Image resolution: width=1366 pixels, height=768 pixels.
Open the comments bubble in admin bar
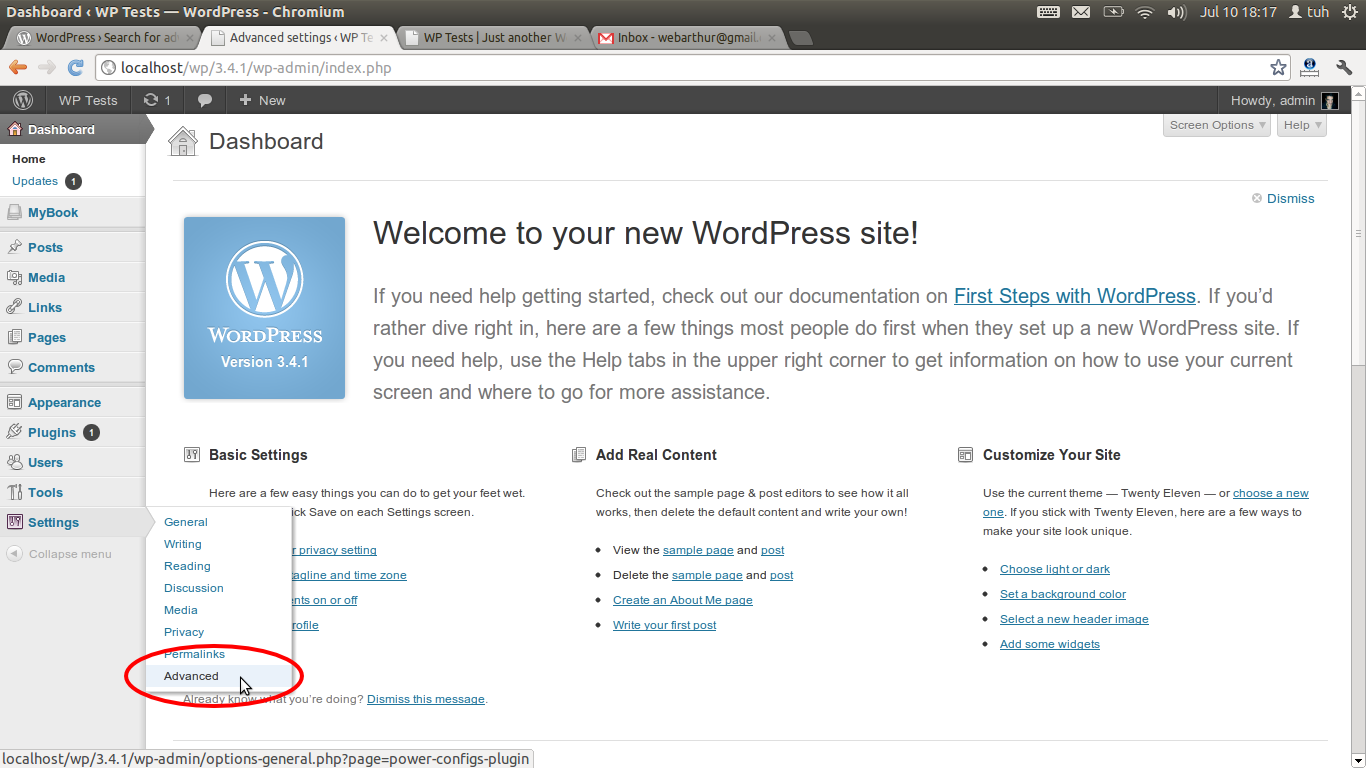[205, 100]
